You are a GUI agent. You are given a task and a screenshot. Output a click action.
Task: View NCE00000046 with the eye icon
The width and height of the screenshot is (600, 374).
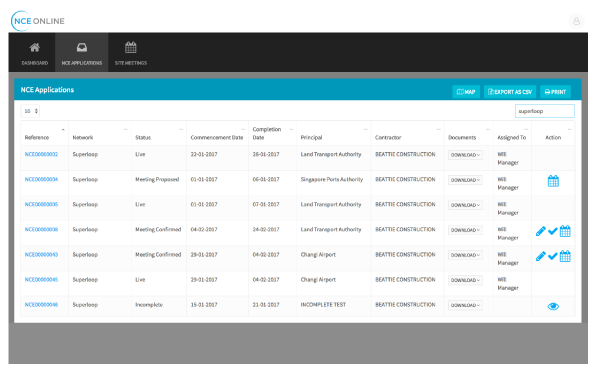[x=553, y=306]
